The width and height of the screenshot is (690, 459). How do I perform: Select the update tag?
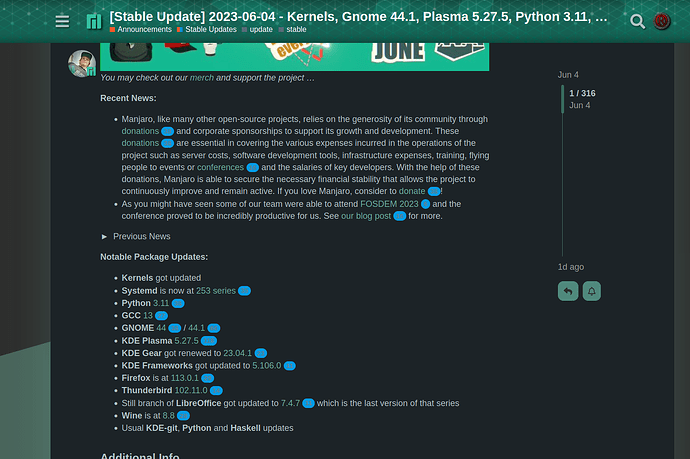(260, 30)
